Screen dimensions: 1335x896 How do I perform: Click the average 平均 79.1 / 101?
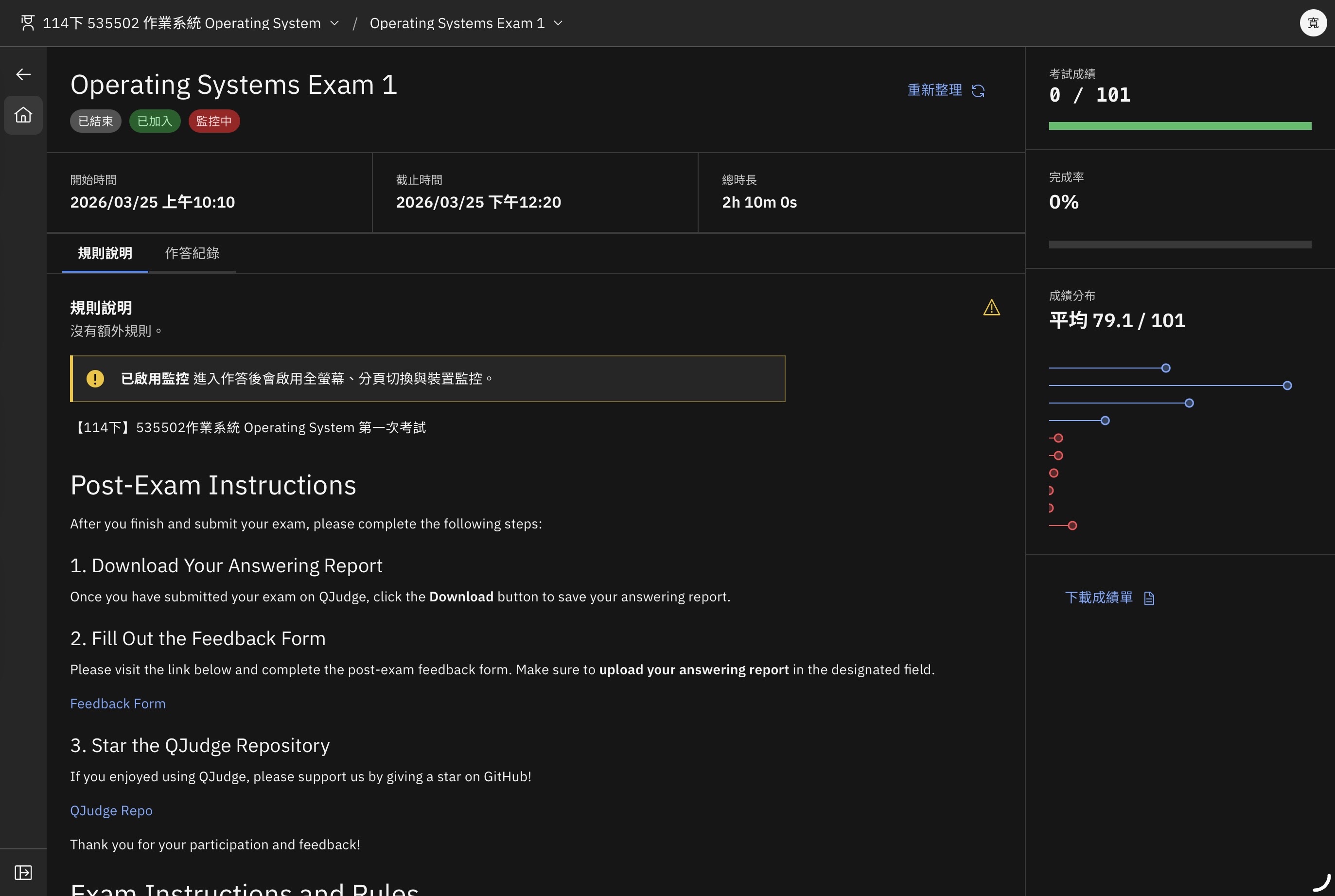1117,320
